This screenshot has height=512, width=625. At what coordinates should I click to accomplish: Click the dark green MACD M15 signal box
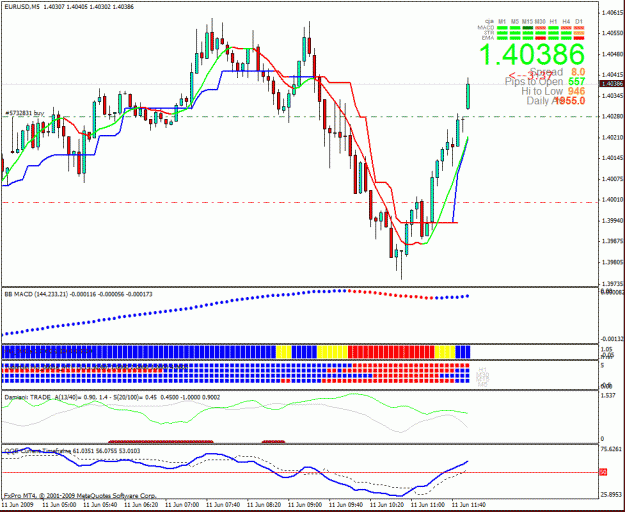(528, 28)
